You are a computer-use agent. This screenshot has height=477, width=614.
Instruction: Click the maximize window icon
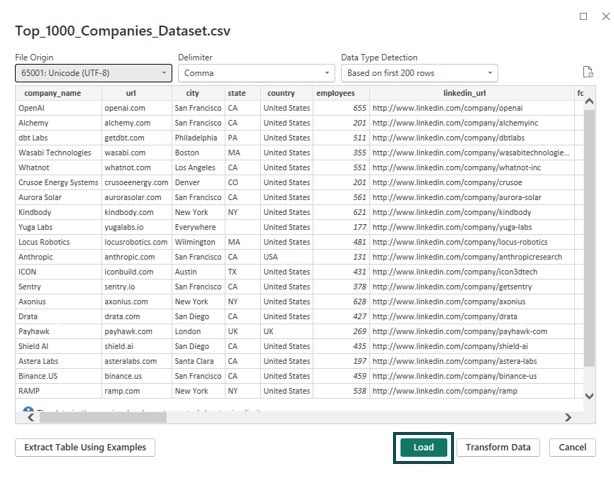(583, 16)
